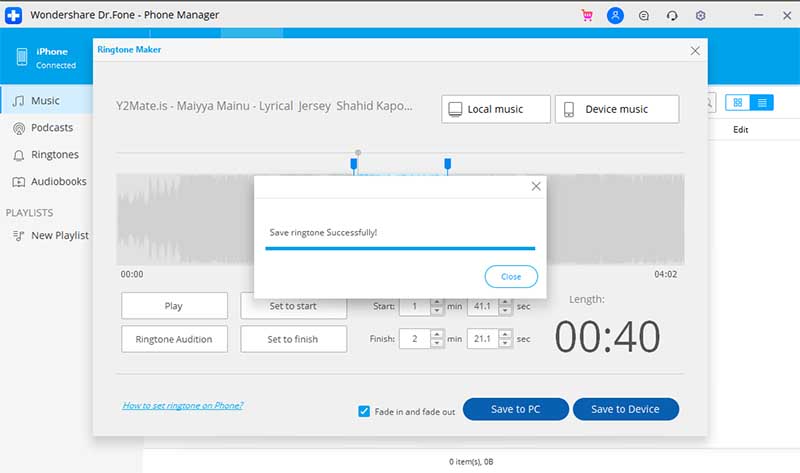Click the left blue trim marker

(354, 164)
